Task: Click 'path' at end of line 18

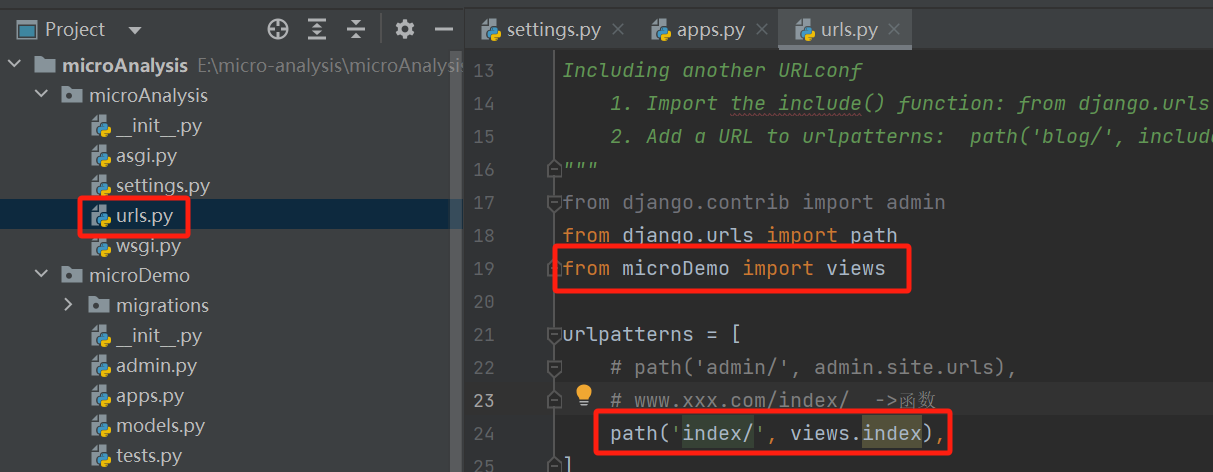Action: pos(874,236)
